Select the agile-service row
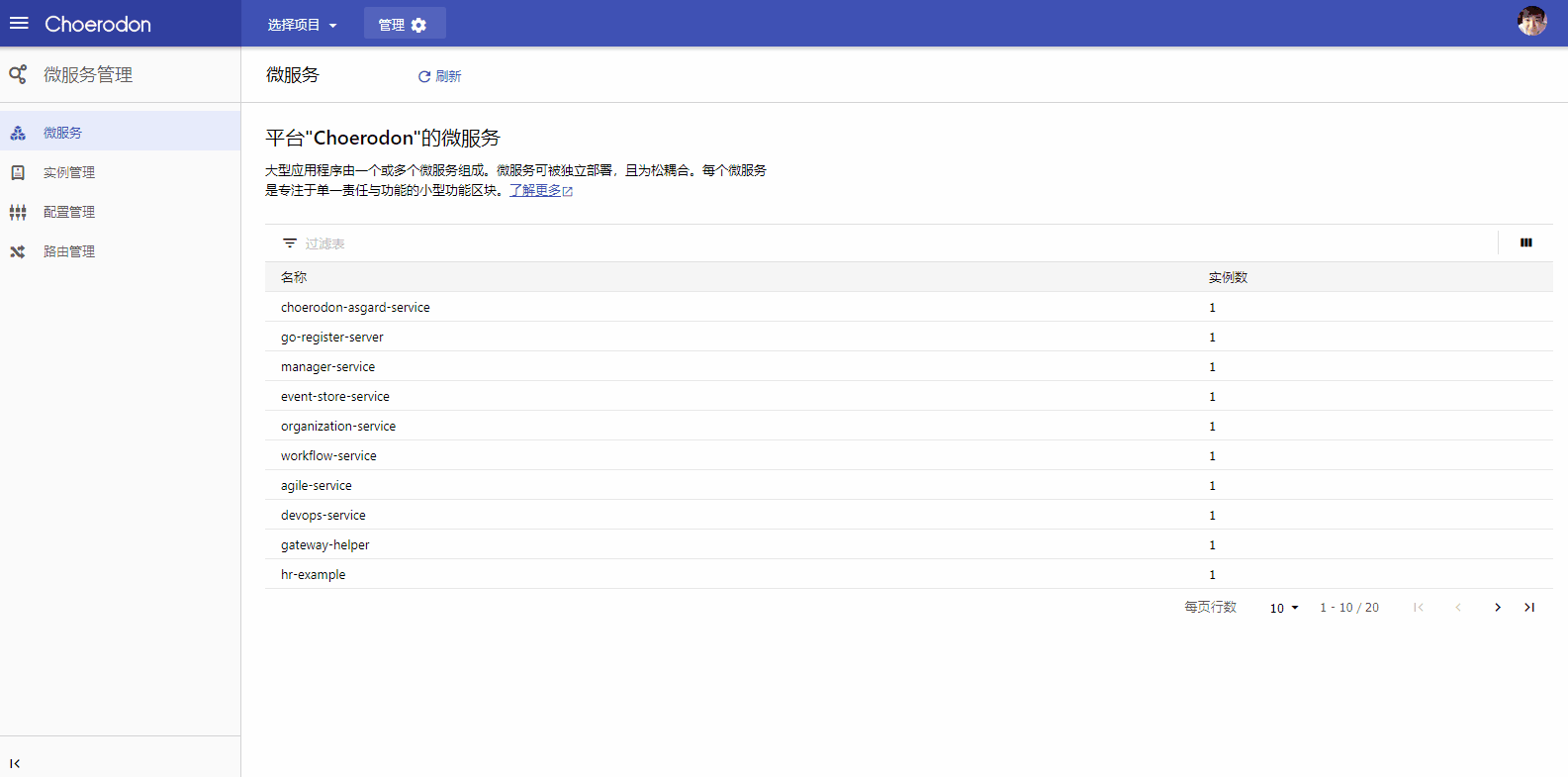 909,485
